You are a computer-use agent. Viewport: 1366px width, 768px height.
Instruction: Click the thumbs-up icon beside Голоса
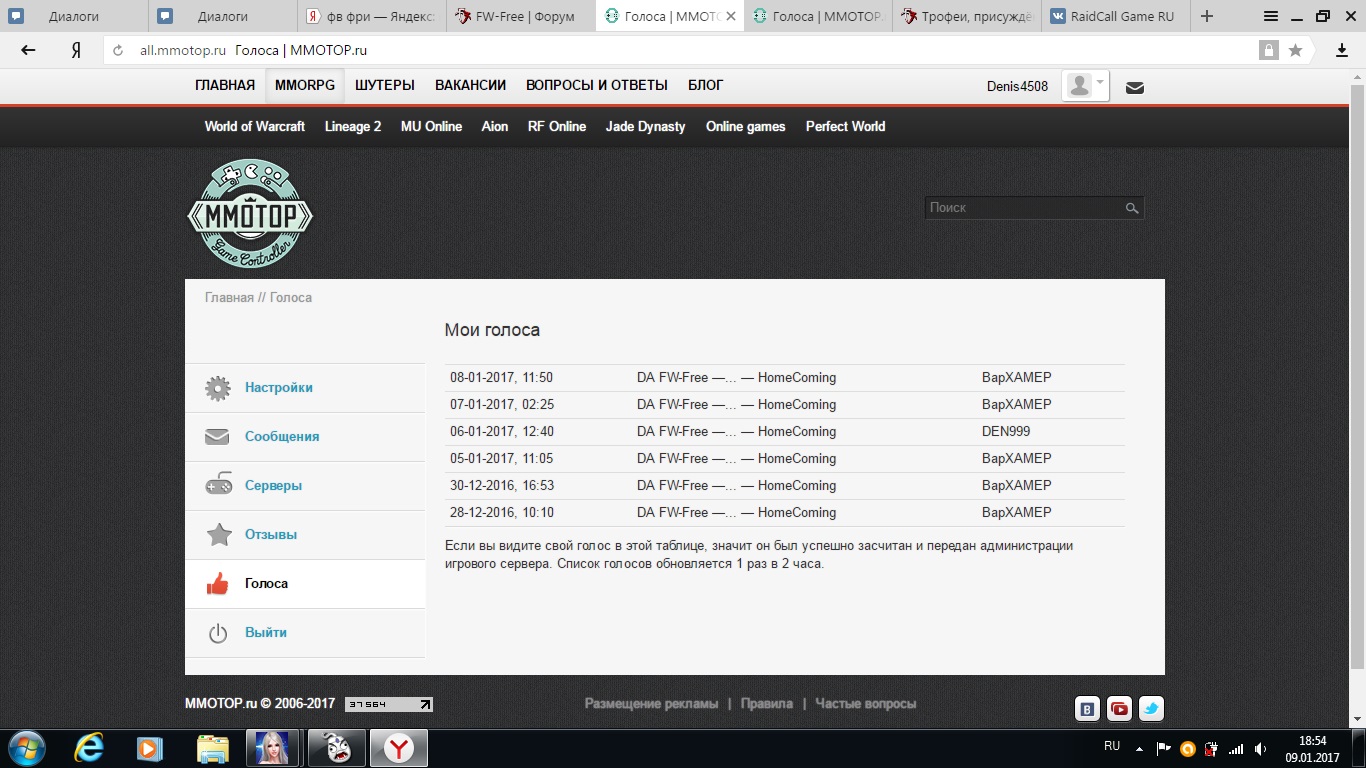[x=217, y=584]
